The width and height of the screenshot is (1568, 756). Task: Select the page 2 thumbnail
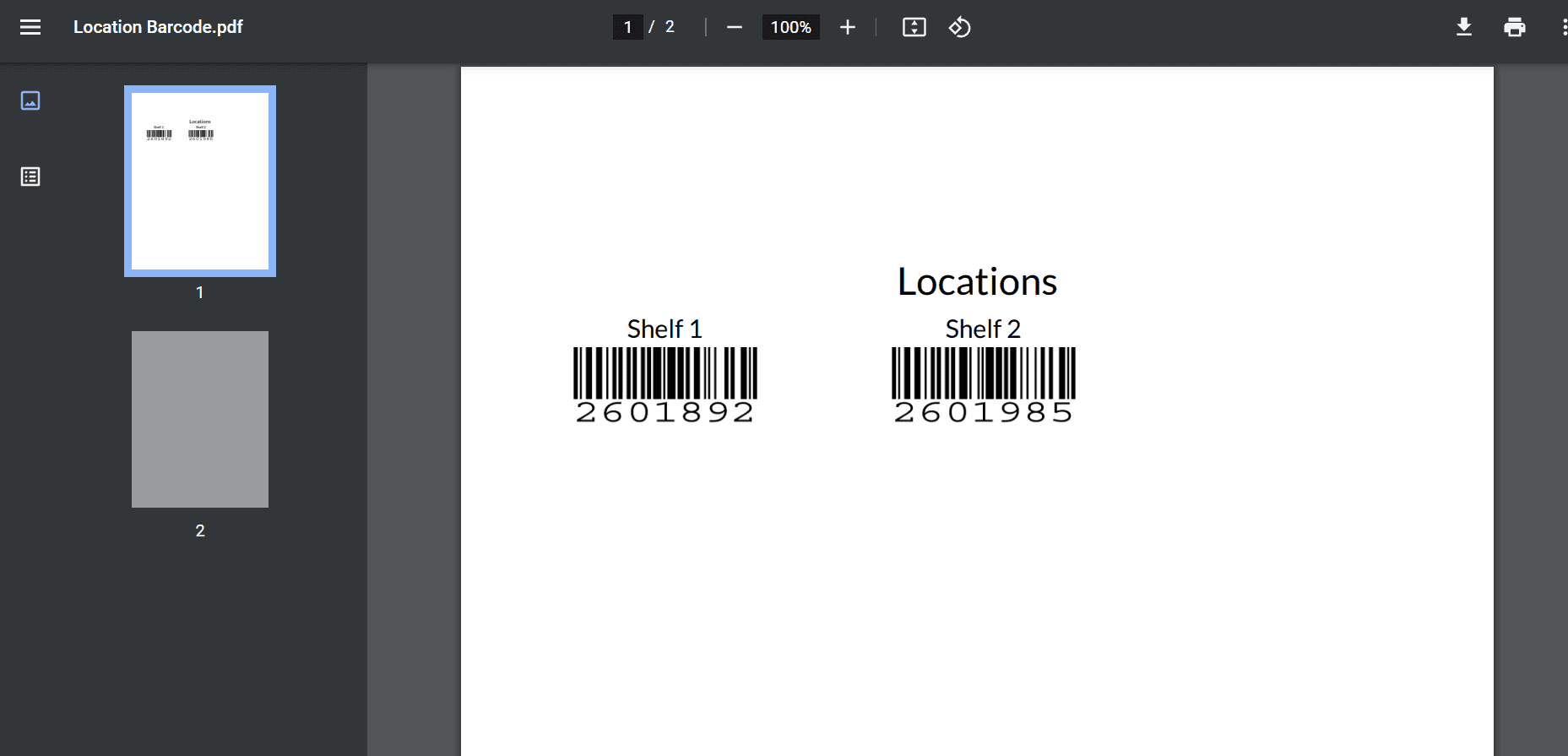200,419
